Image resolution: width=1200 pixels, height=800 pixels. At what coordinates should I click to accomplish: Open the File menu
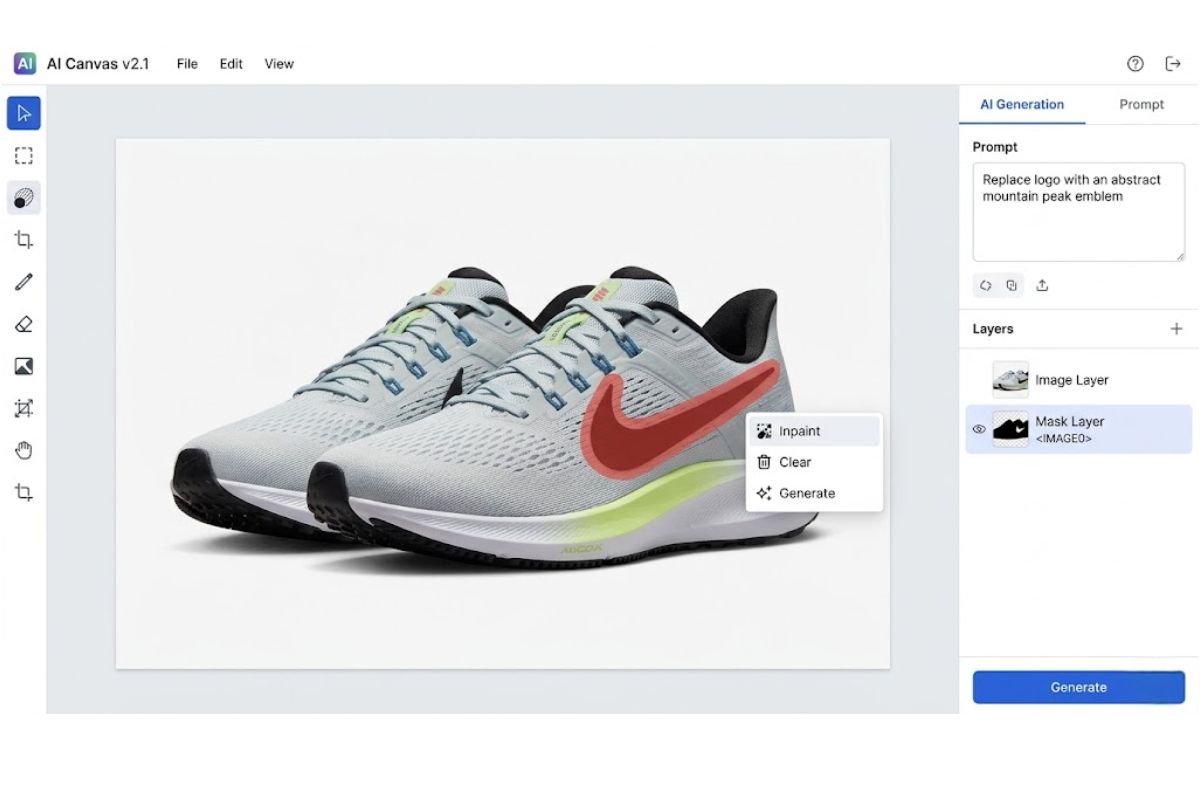187,63
